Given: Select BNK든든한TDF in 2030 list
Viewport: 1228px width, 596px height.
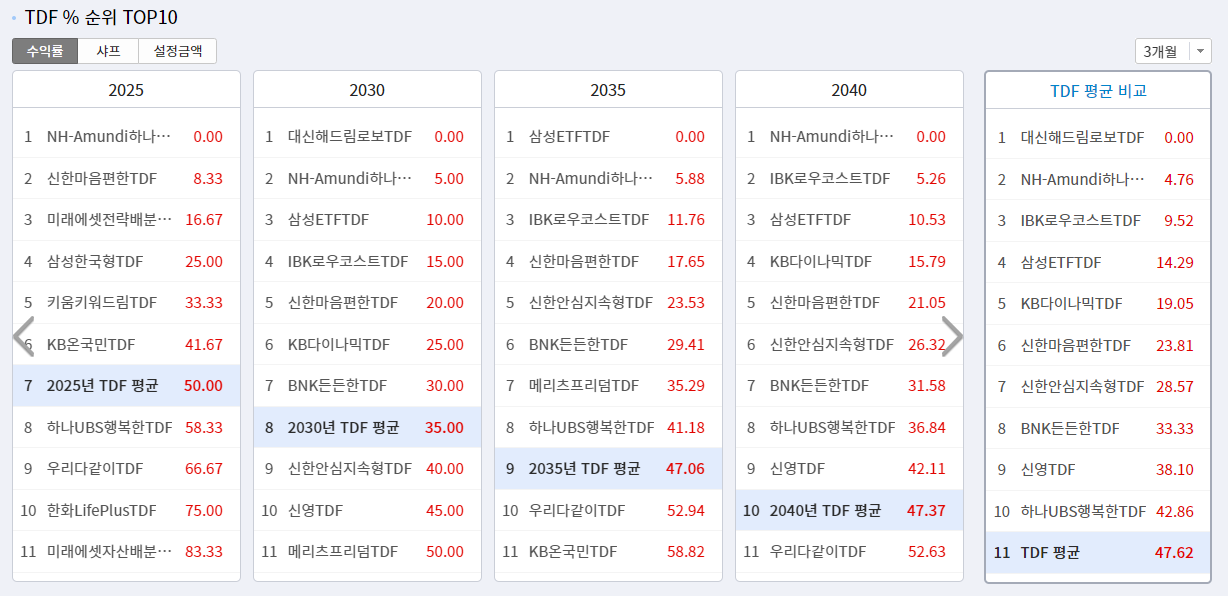Looking at the screenshot, I should tap(367, 385).
